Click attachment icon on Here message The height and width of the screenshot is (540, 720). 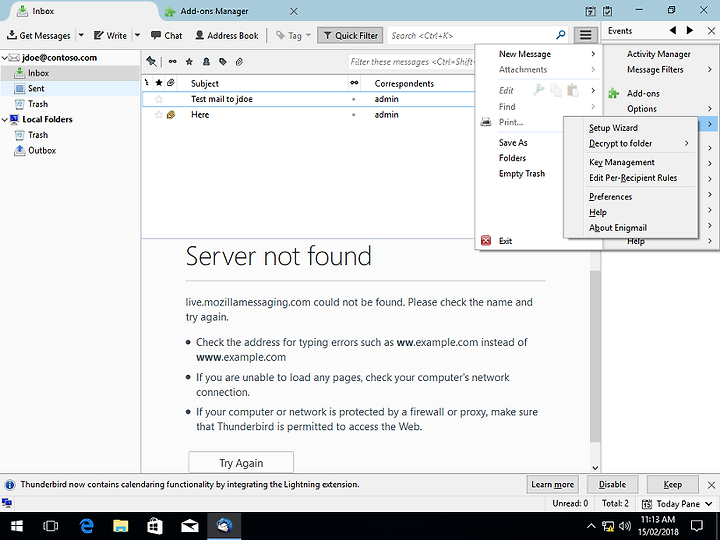[x=171, y=115]
